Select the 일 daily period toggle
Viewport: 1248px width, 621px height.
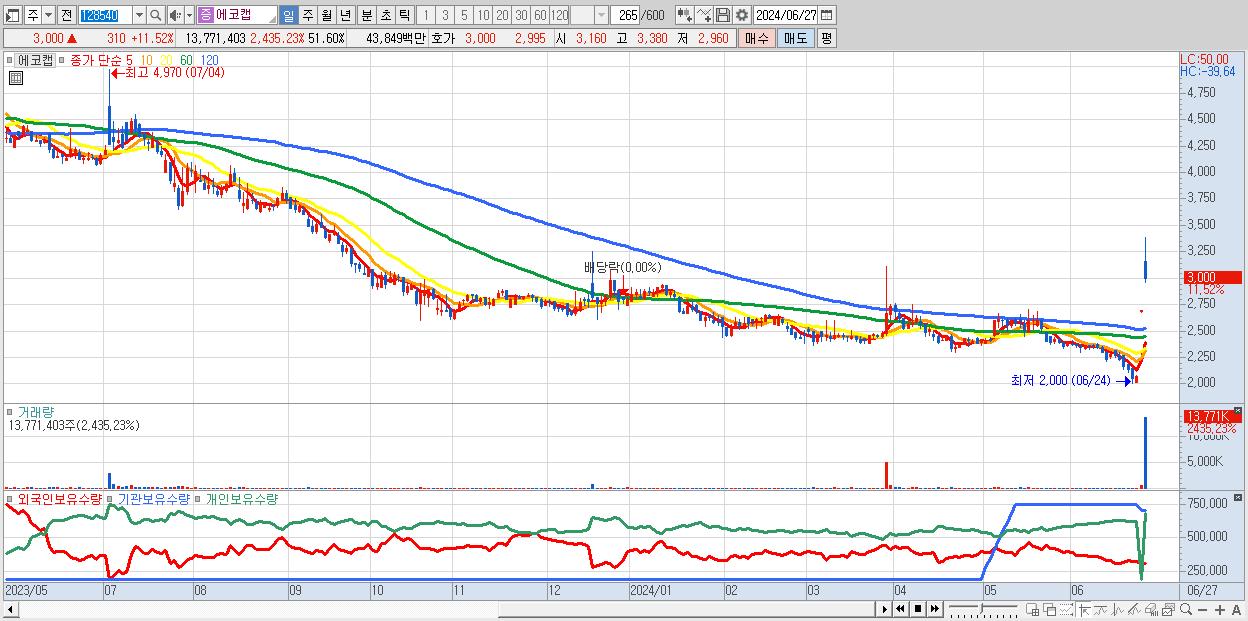pos(289,15)
